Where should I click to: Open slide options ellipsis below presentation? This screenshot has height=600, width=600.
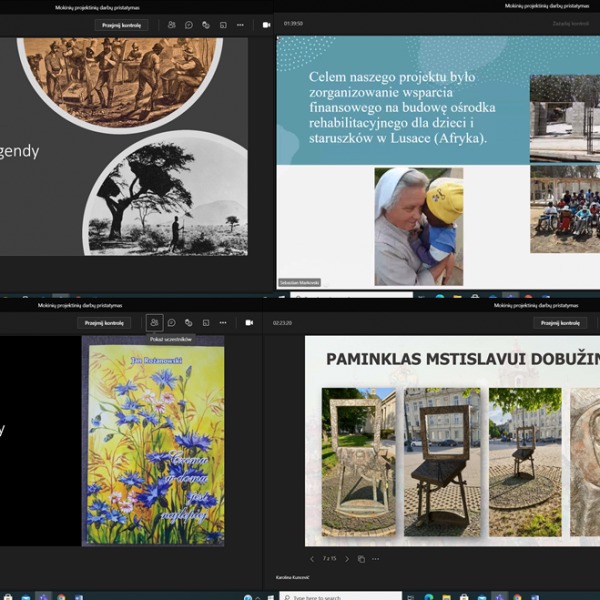(x=375, y=559)
